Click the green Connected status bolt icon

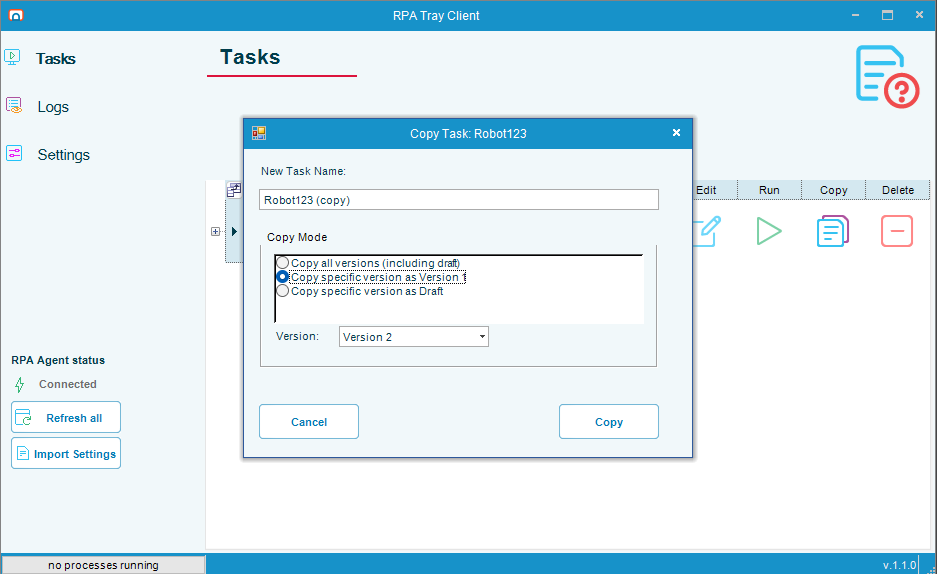pyautogui.click(x=20, y=385)
